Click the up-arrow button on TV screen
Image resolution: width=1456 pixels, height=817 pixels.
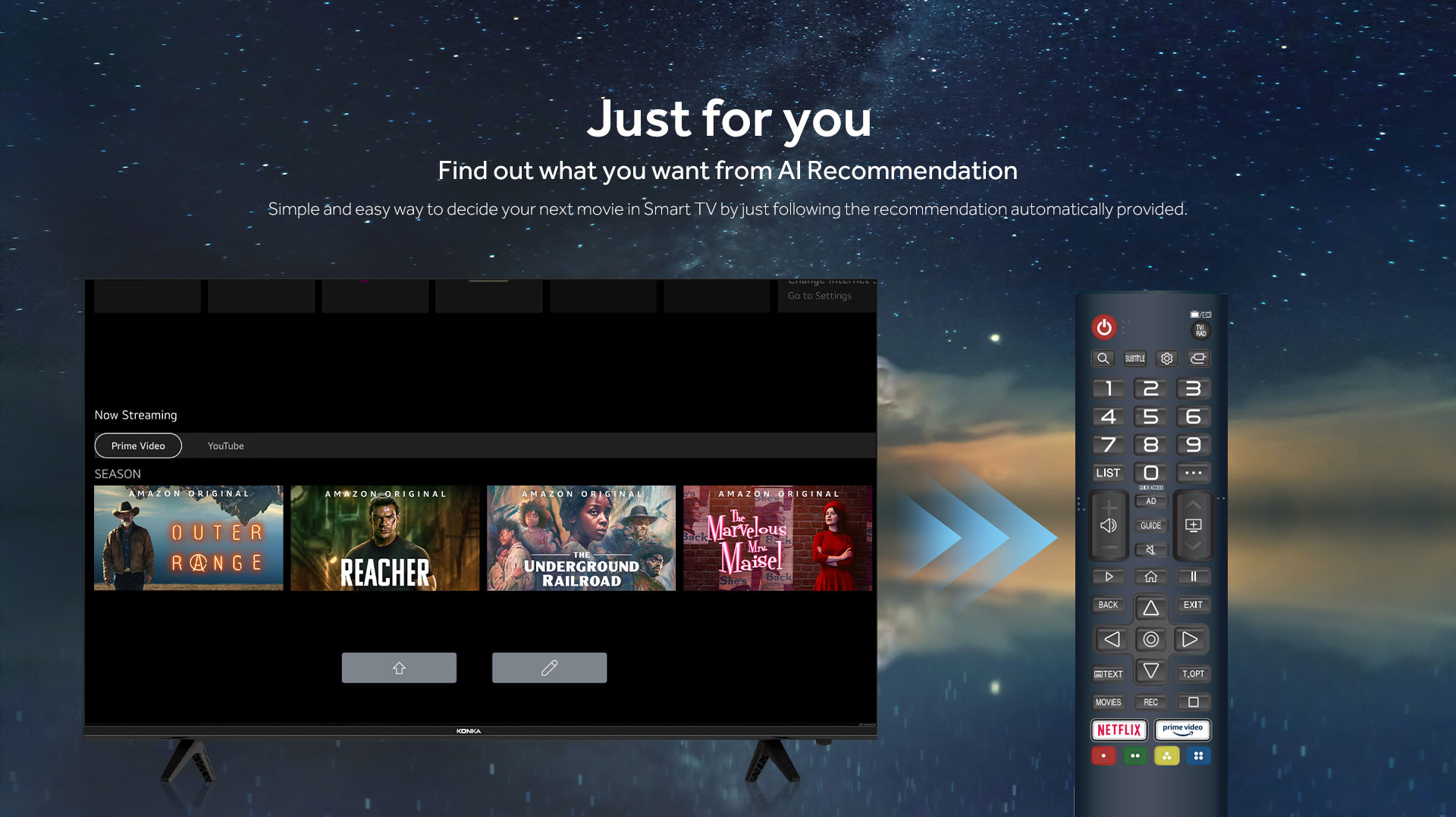click(x=399, y=668)
